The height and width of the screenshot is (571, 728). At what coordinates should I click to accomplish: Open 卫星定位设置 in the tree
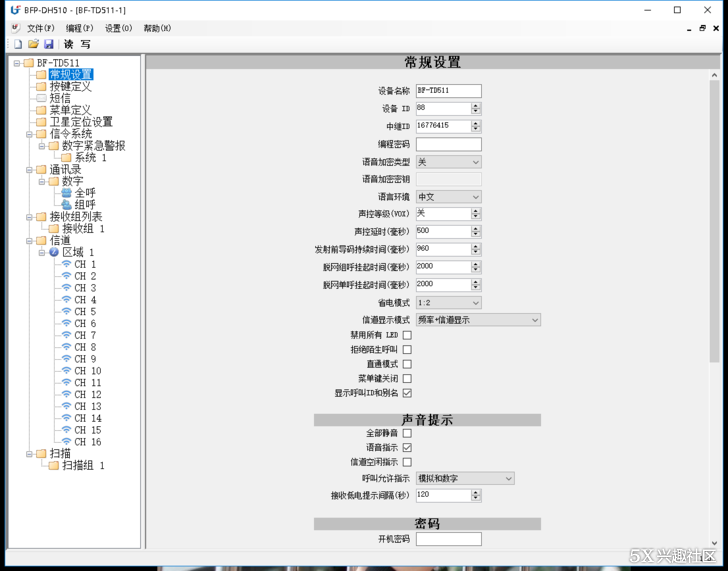click(x=81, y=122)
